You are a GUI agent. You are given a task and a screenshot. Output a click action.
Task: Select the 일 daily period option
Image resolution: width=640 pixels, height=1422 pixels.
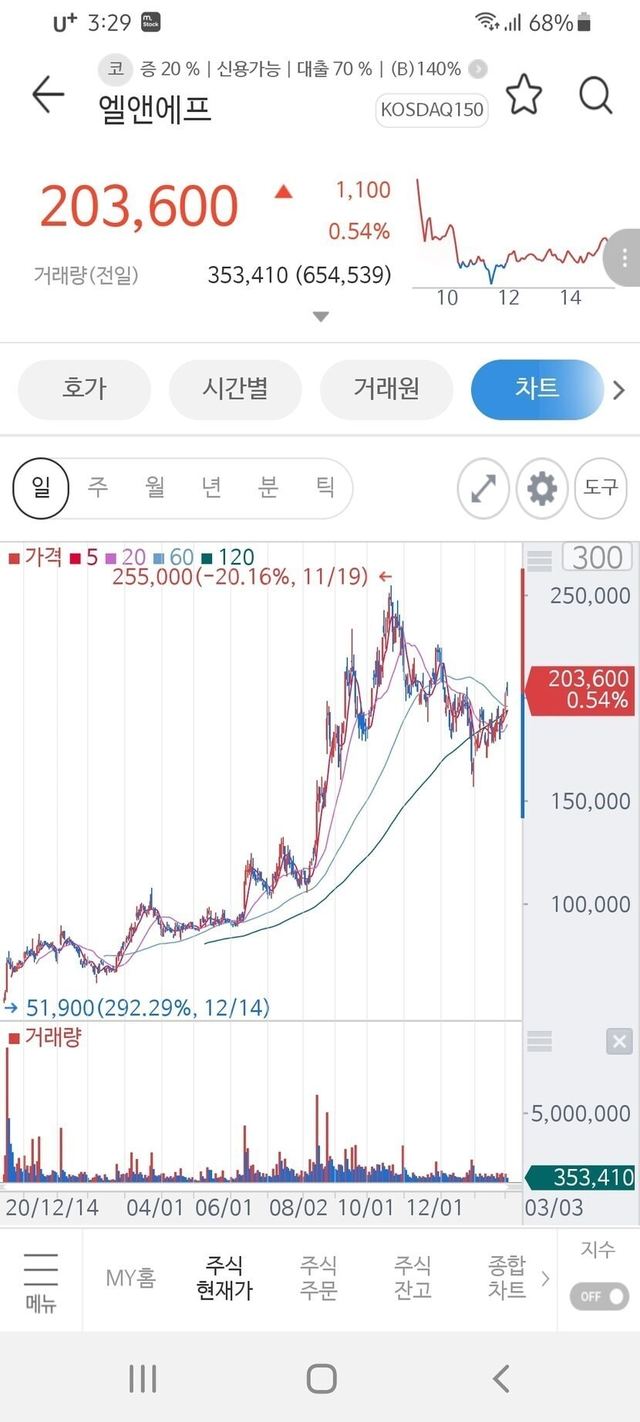pyautogui.click(x=41, y=488)
